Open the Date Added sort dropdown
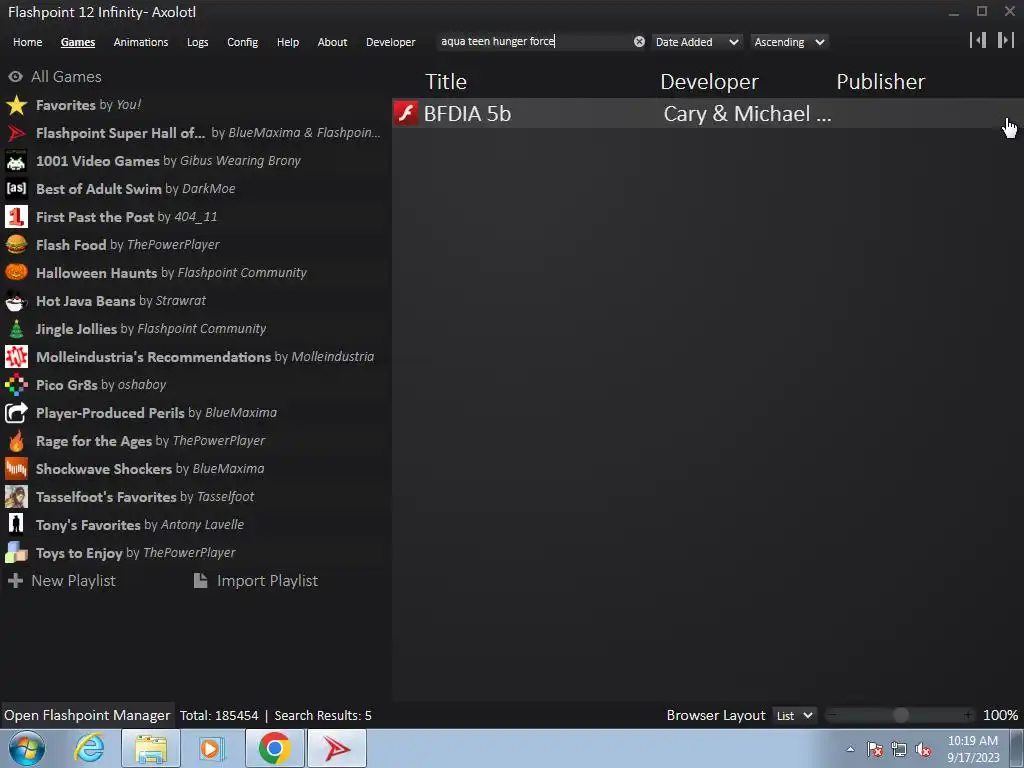Viewport: 1024px width, 768px height. pyautogui.click(x=696, y=42)
